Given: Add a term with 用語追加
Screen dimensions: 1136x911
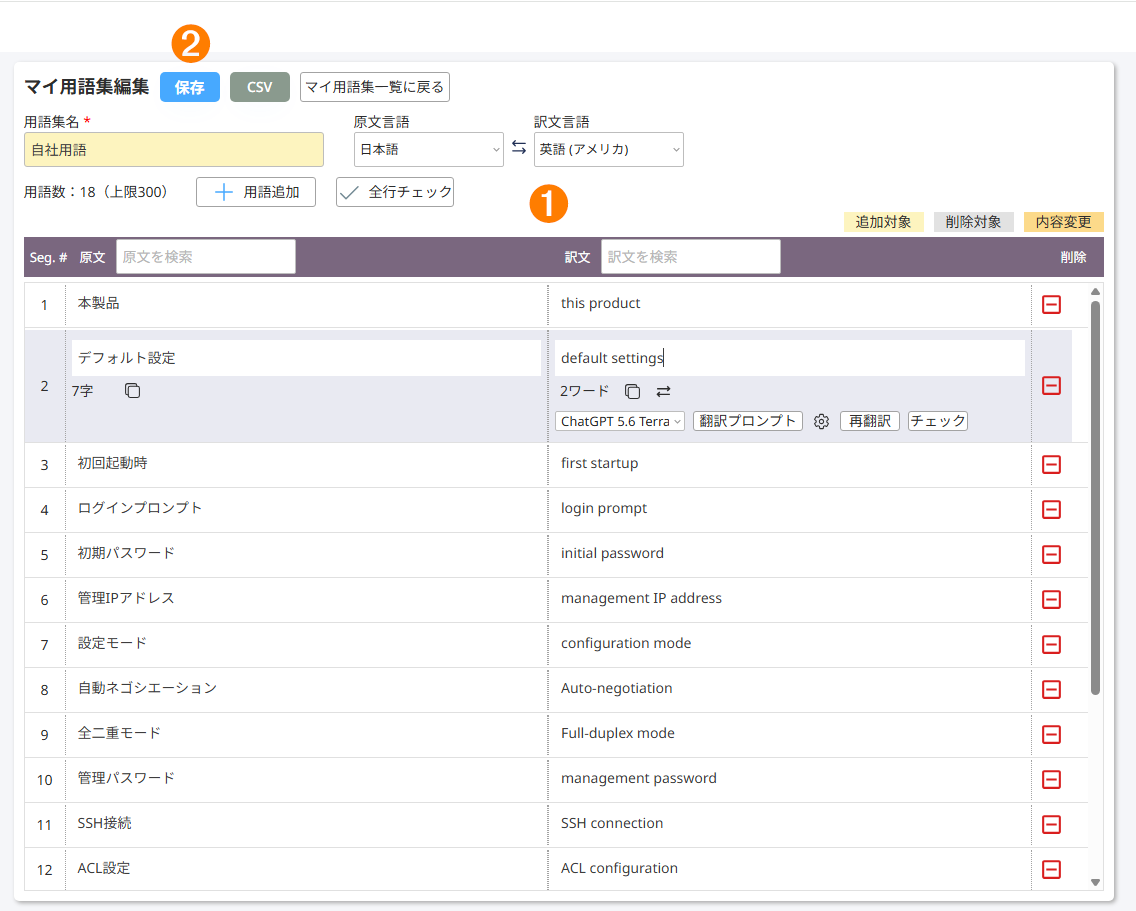Looking at the screenshot, I should (x=256, y=192).
